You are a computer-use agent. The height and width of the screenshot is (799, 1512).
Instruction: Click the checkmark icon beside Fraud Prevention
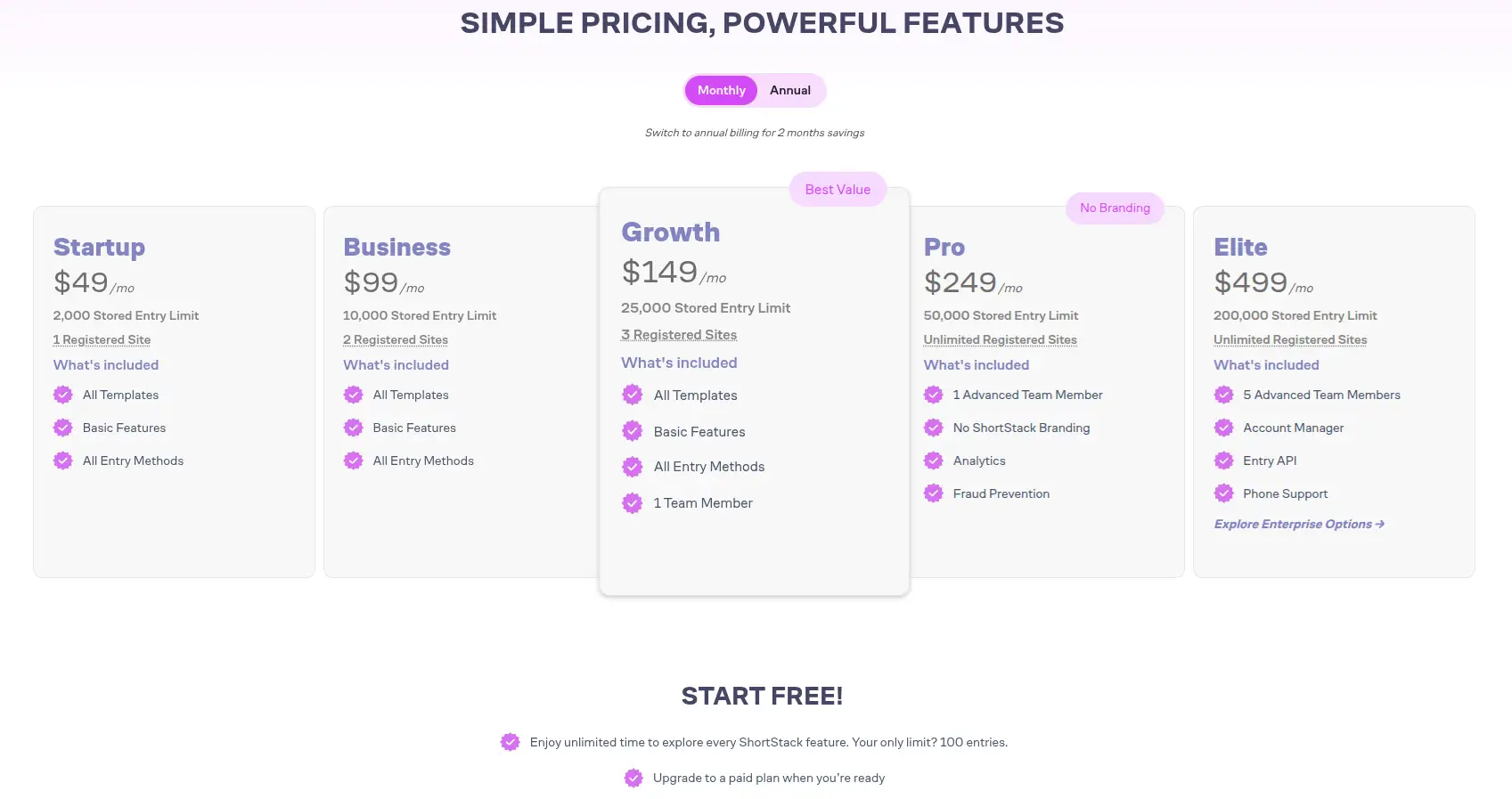(933, 493)
